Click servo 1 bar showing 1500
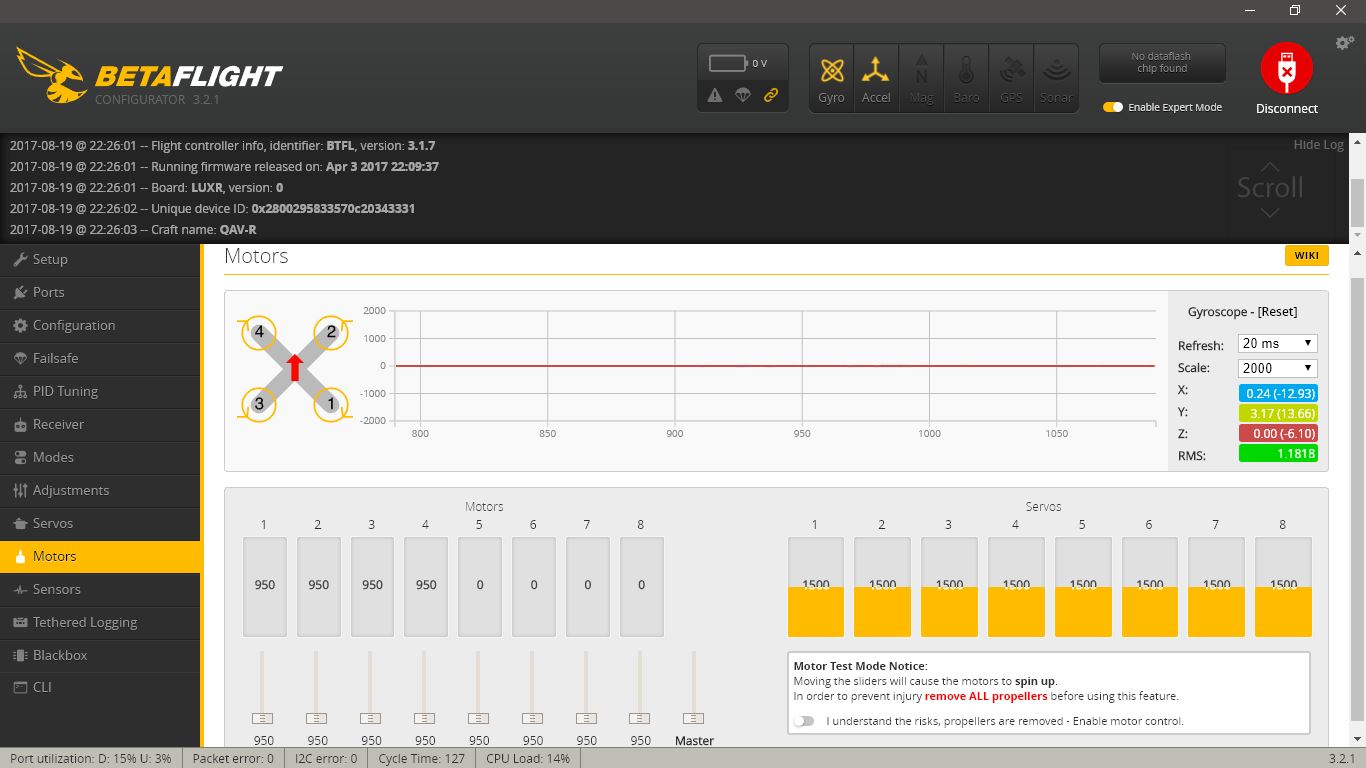1366x768 pixels. pyautogui.click(x=816, y=587)
